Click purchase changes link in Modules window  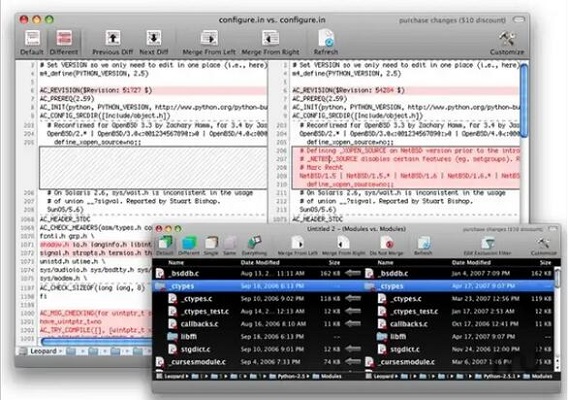[x=502, y=229]
